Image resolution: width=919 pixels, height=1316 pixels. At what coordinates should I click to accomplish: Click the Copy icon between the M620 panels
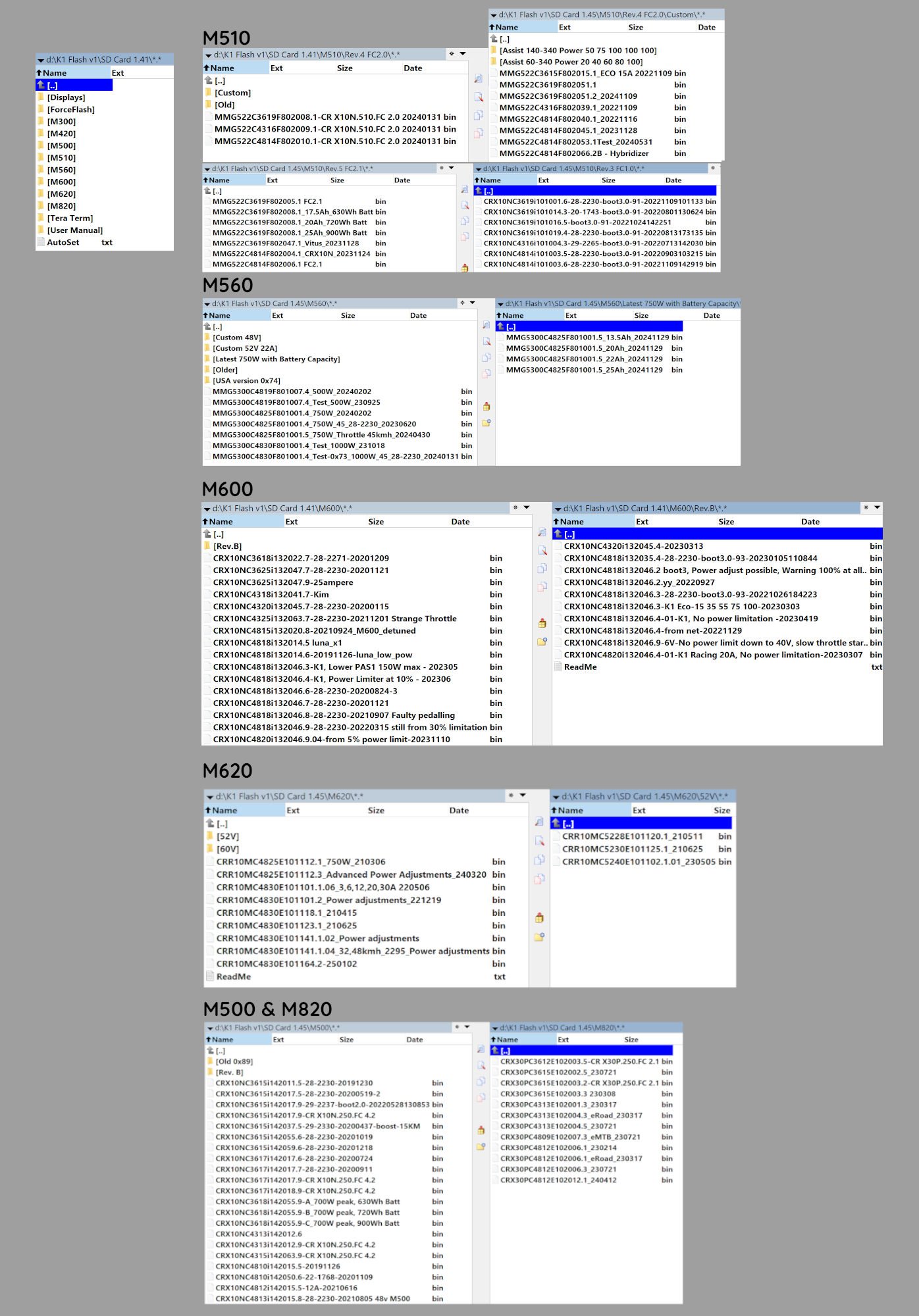coord(539,860)
